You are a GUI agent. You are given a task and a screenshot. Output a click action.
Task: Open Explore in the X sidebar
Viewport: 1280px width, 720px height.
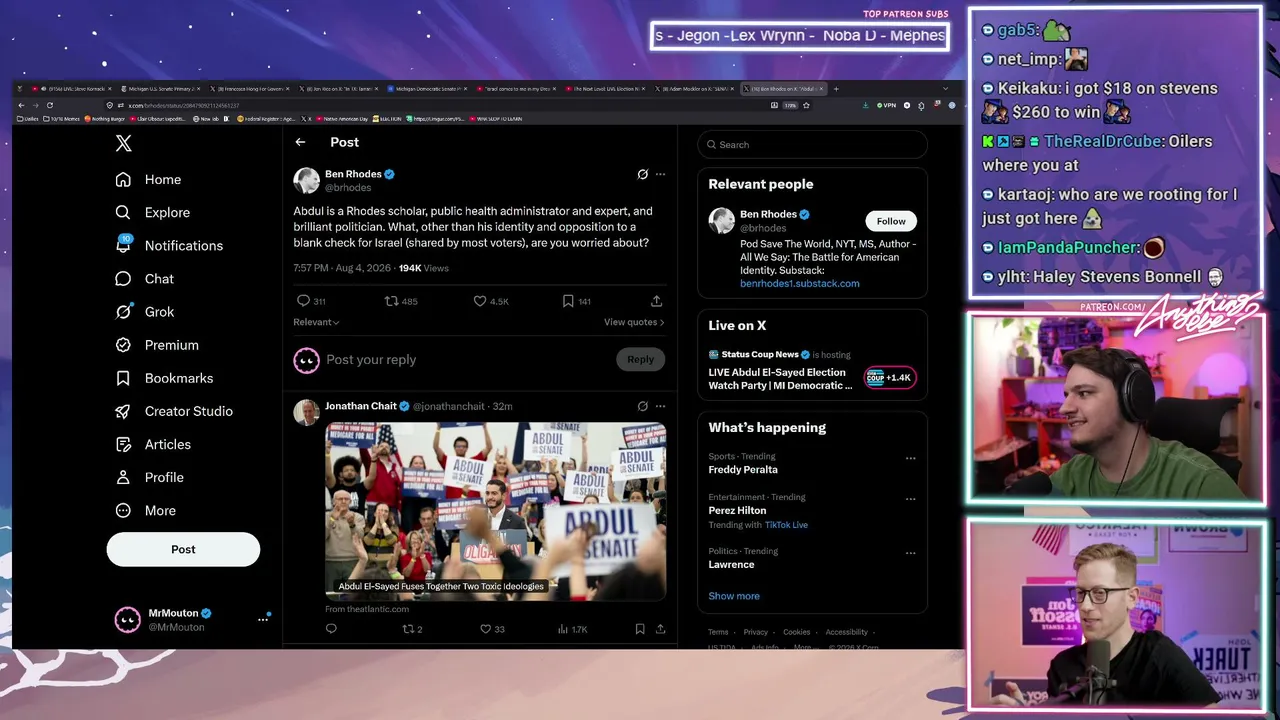click(x=152, y=212)
